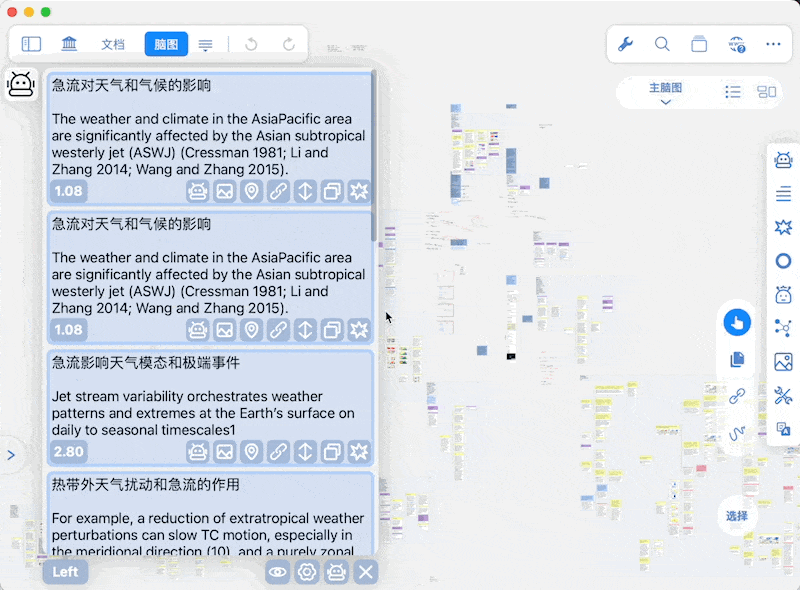Click the redo arrow in top toolbar
The height and width of the screenshot is (590, 800).
289,44
